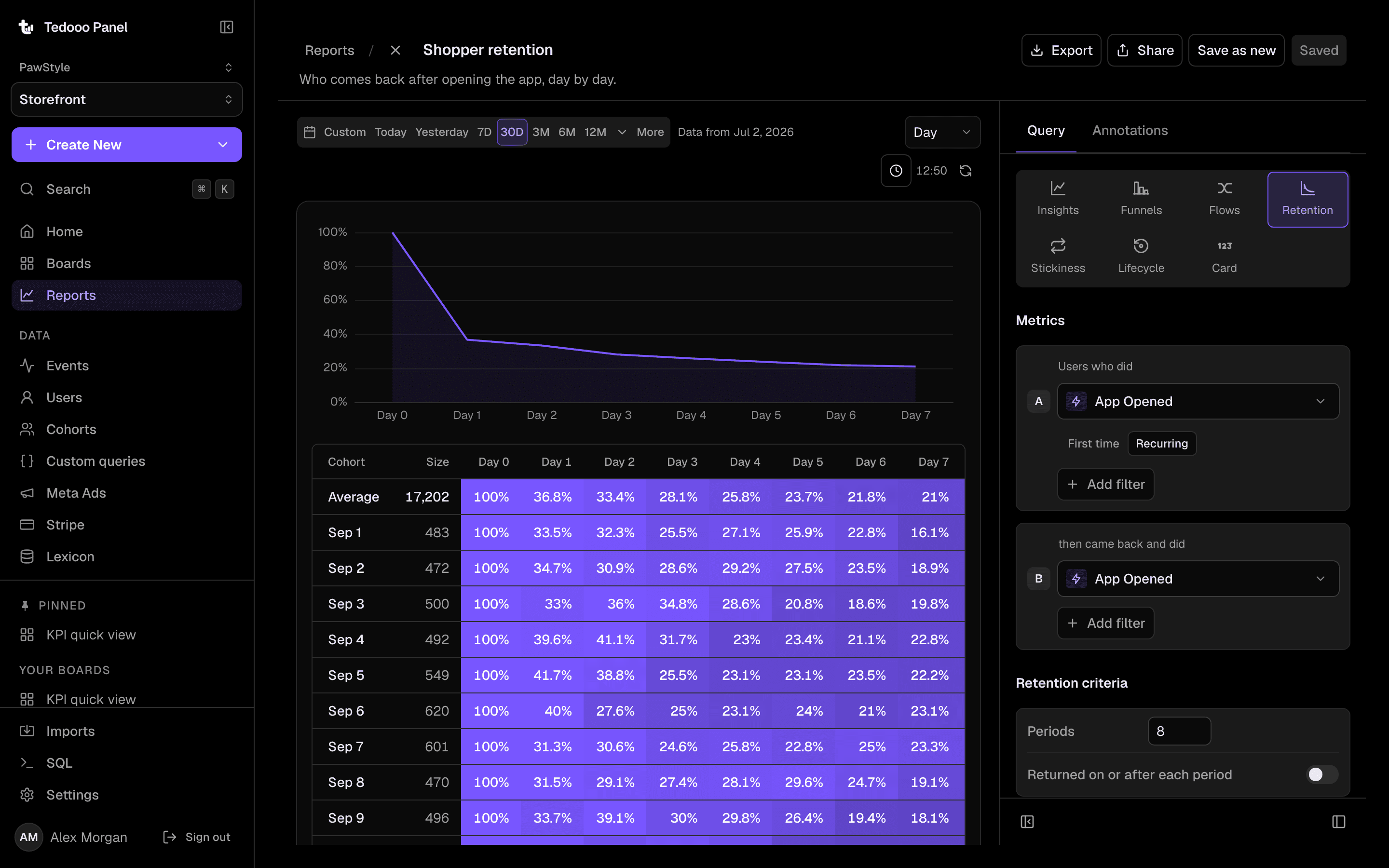
Task: Open the More date ranges dropdown
Action: [x=641, y=132]
